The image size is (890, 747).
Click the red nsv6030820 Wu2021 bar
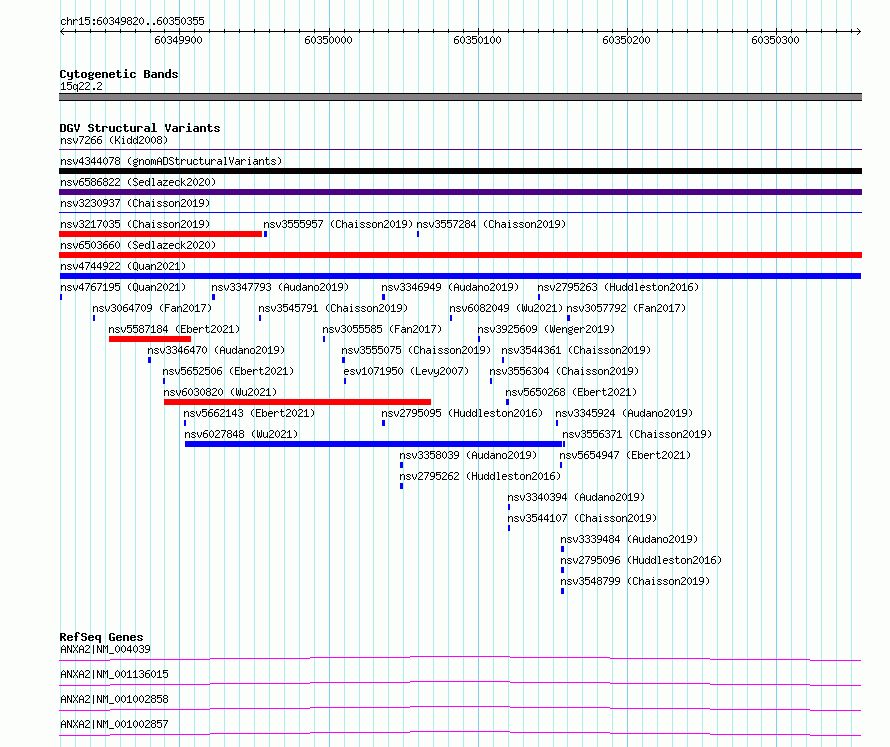pyautogui.click(x=297, y=402)
